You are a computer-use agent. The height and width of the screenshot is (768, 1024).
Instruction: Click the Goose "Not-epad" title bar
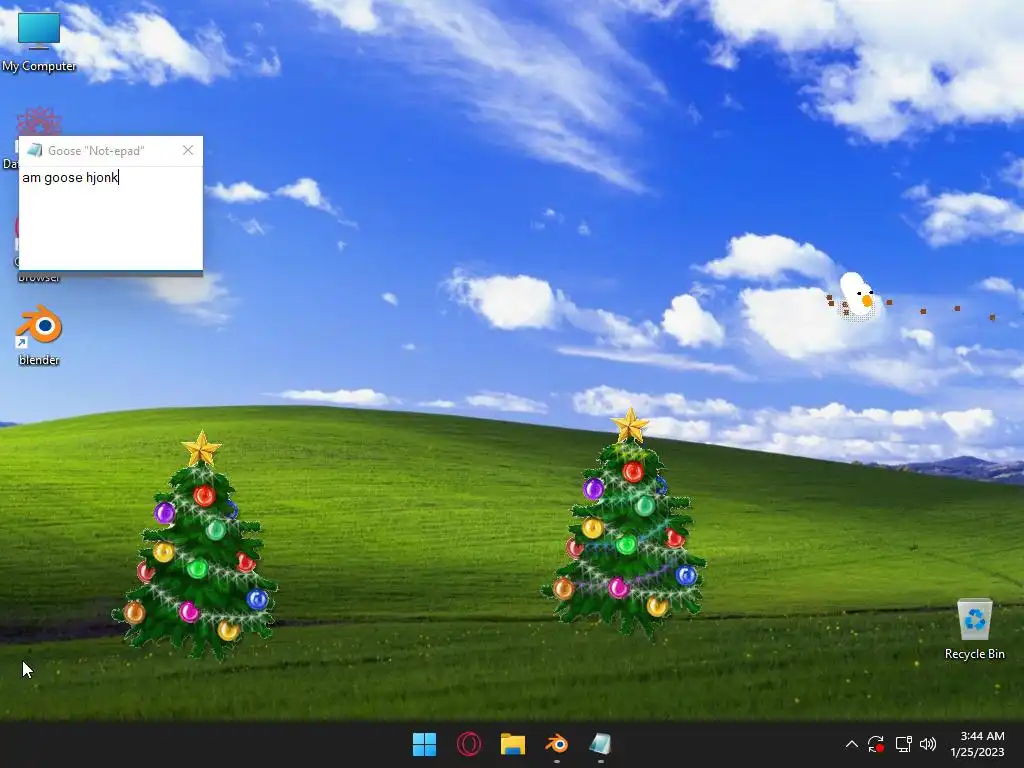click(111, 151)
